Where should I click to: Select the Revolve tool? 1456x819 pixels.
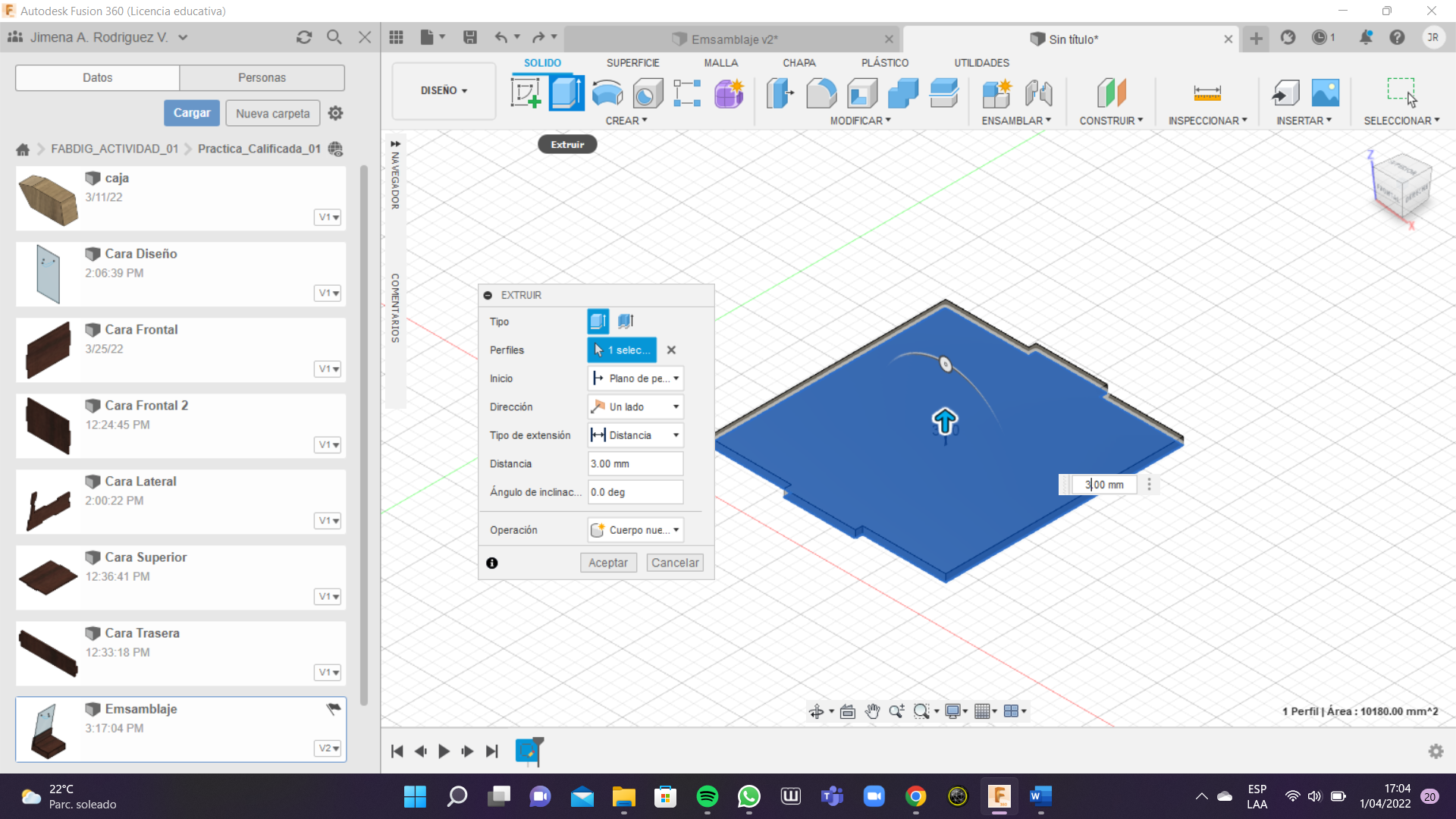click(x=607, y=93)
